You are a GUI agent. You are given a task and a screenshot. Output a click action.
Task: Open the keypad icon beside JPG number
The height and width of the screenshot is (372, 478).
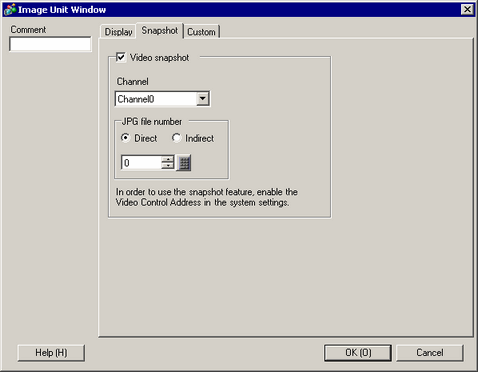point(184,163)
